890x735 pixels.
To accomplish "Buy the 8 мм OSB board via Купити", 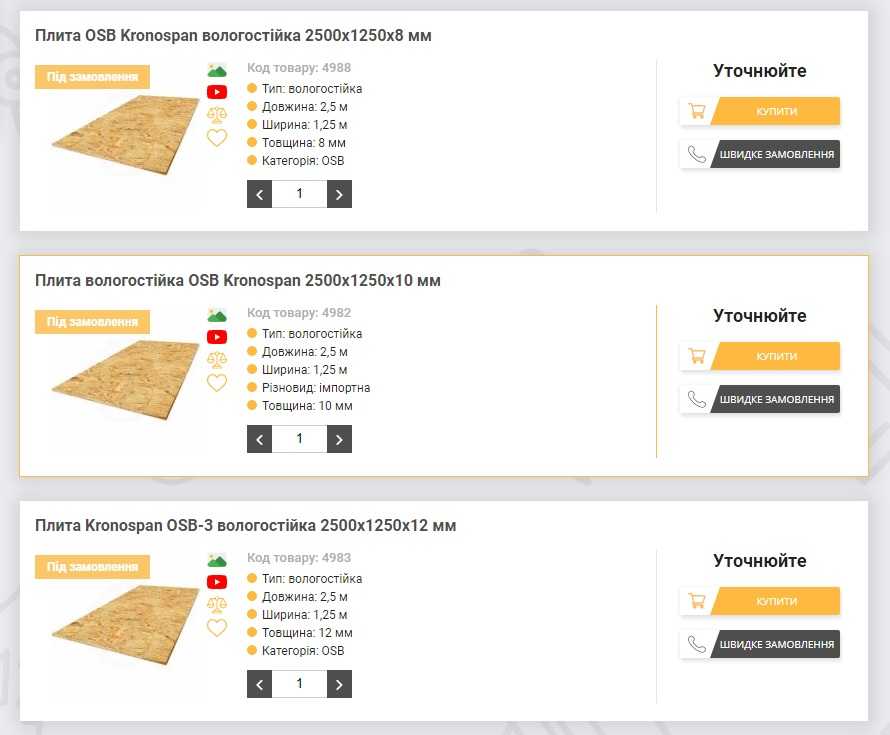I will [x=775, y=111].
